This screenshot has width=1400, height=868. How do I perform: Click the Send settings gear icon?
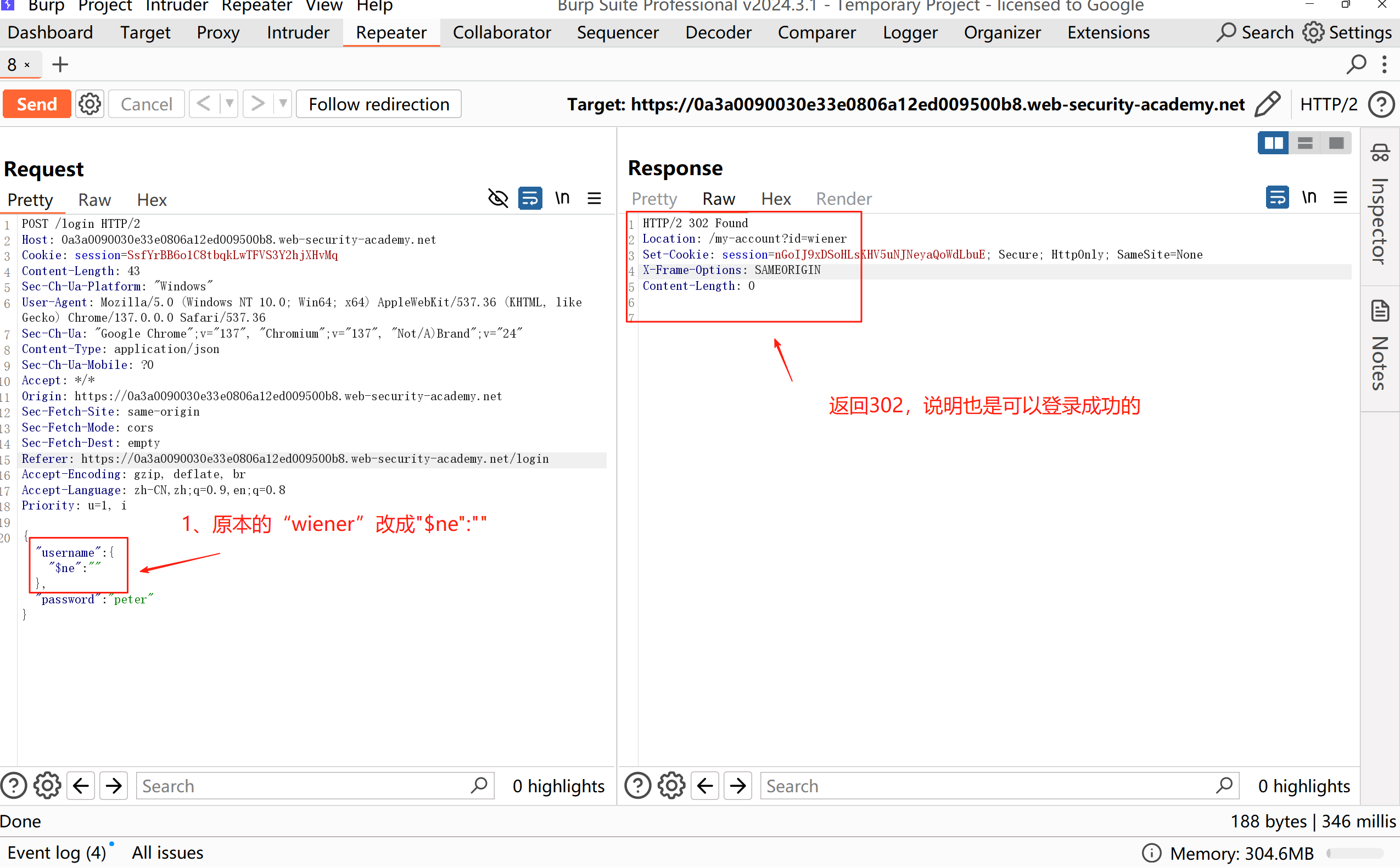[89, 104]
